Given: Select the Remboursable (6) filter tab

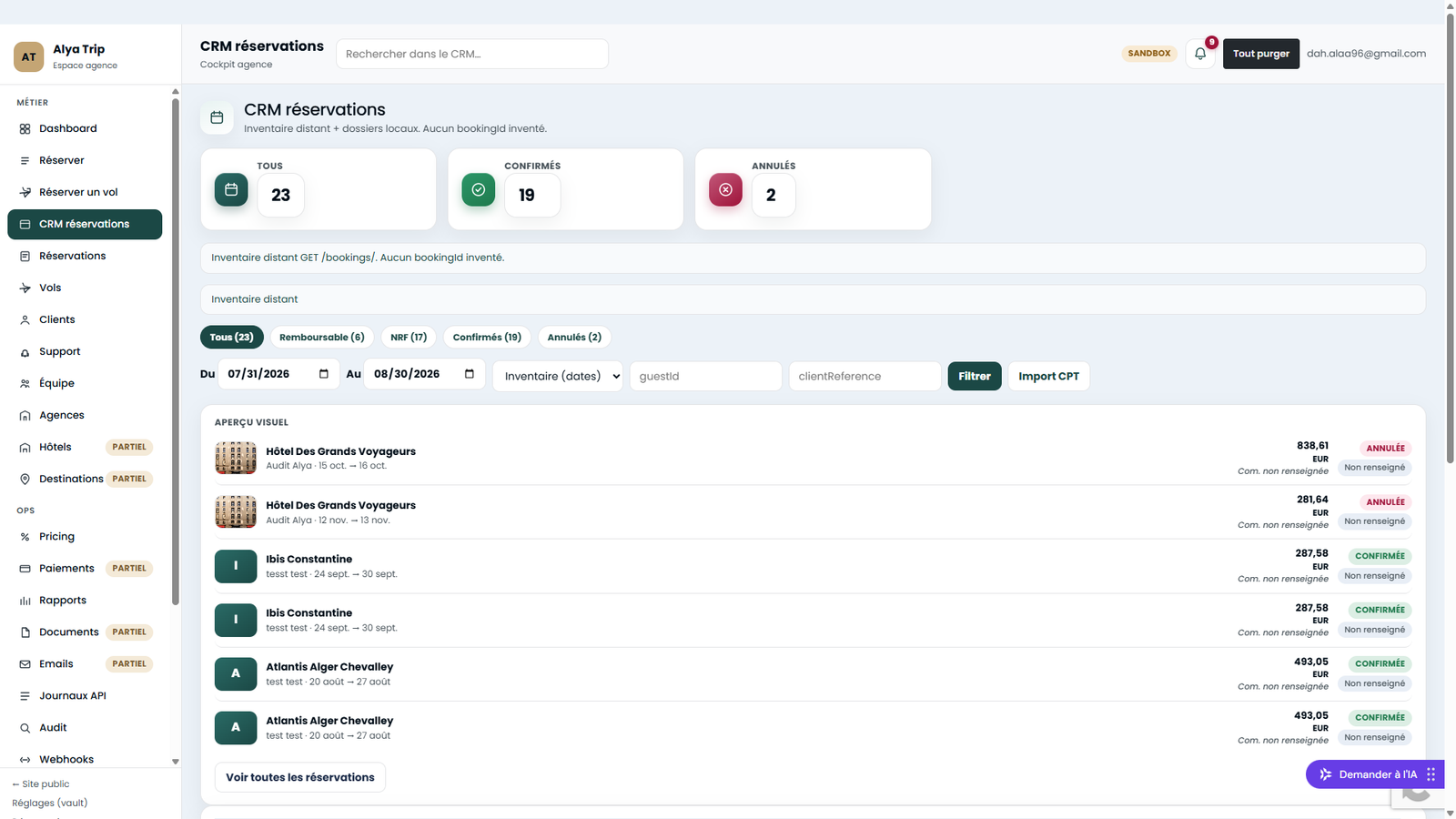Looking at the screenshot, I should pos(322,337).
